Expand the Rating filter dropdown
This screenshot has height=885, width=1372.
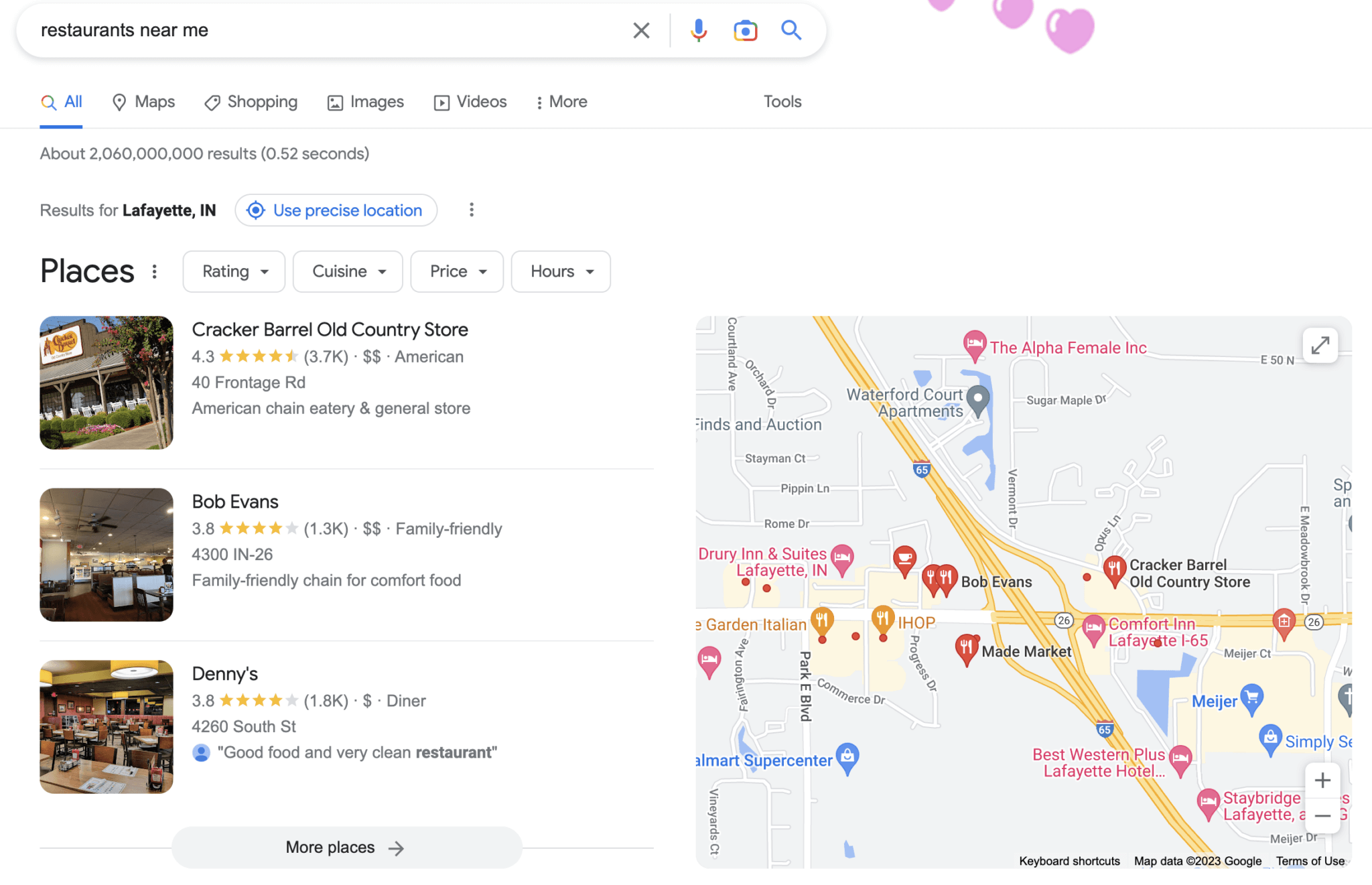232,271
